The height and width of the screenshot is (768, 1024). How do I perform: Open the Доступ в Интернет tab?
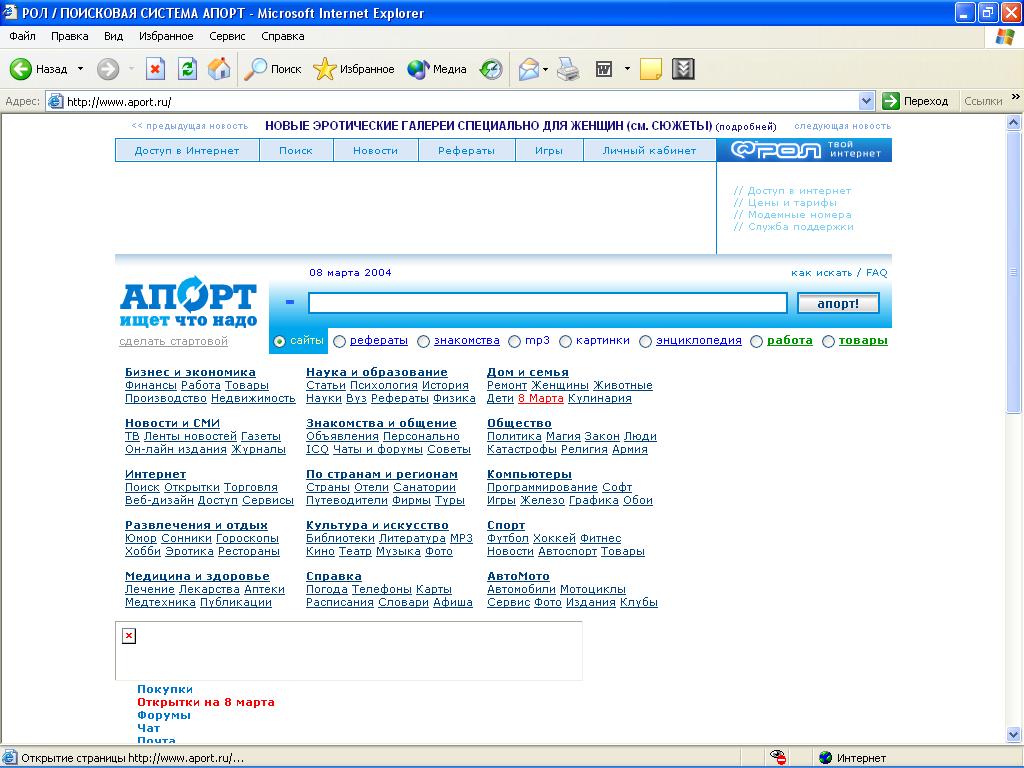[x=187, y=150]
